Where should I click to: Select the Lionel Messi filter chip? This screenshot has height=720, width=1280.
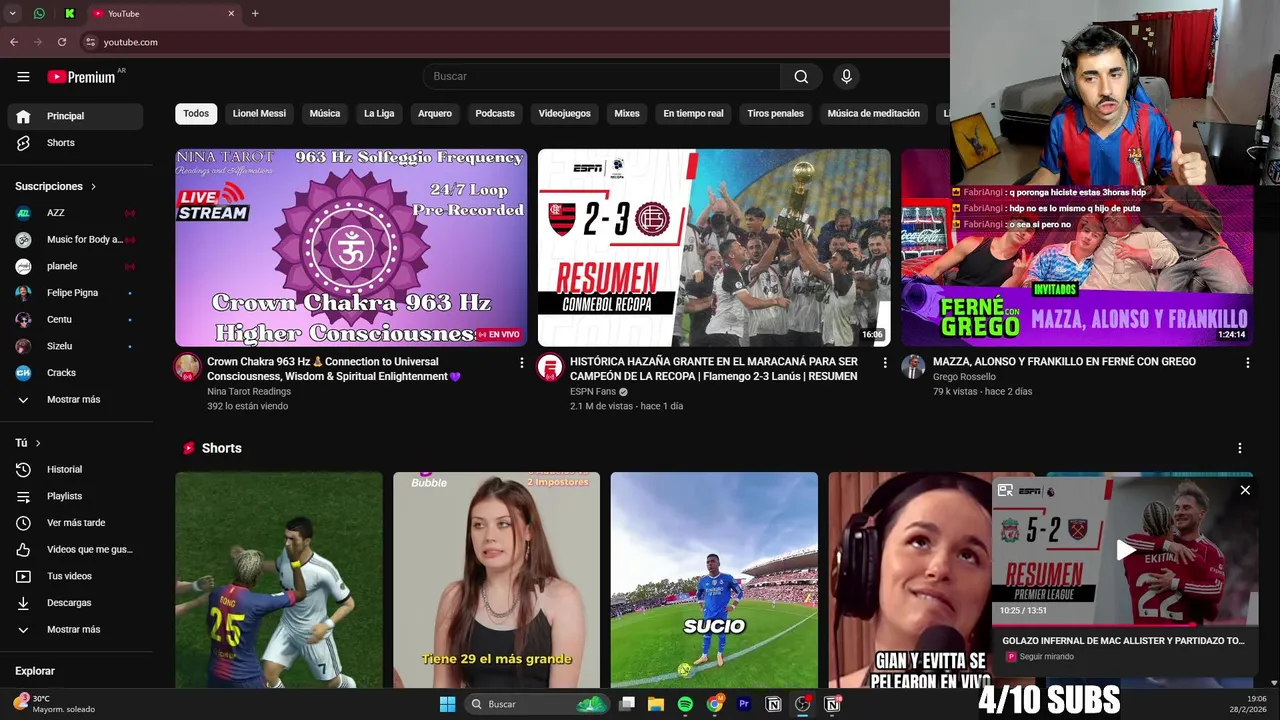tap(259, 113)
